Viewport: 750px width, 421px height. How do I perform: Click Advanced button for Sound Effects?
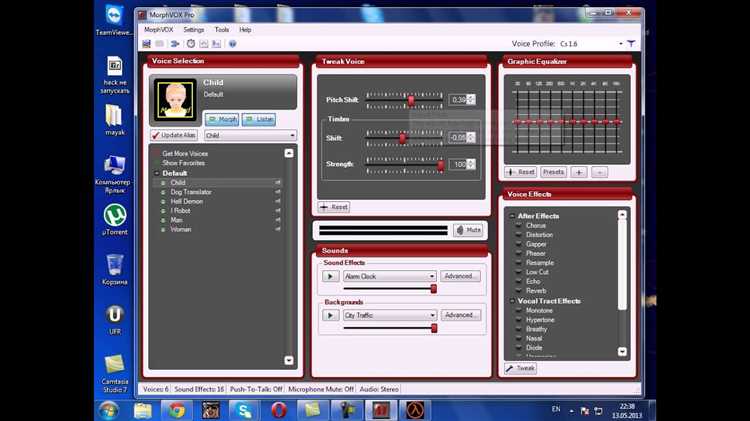[460, 277]
